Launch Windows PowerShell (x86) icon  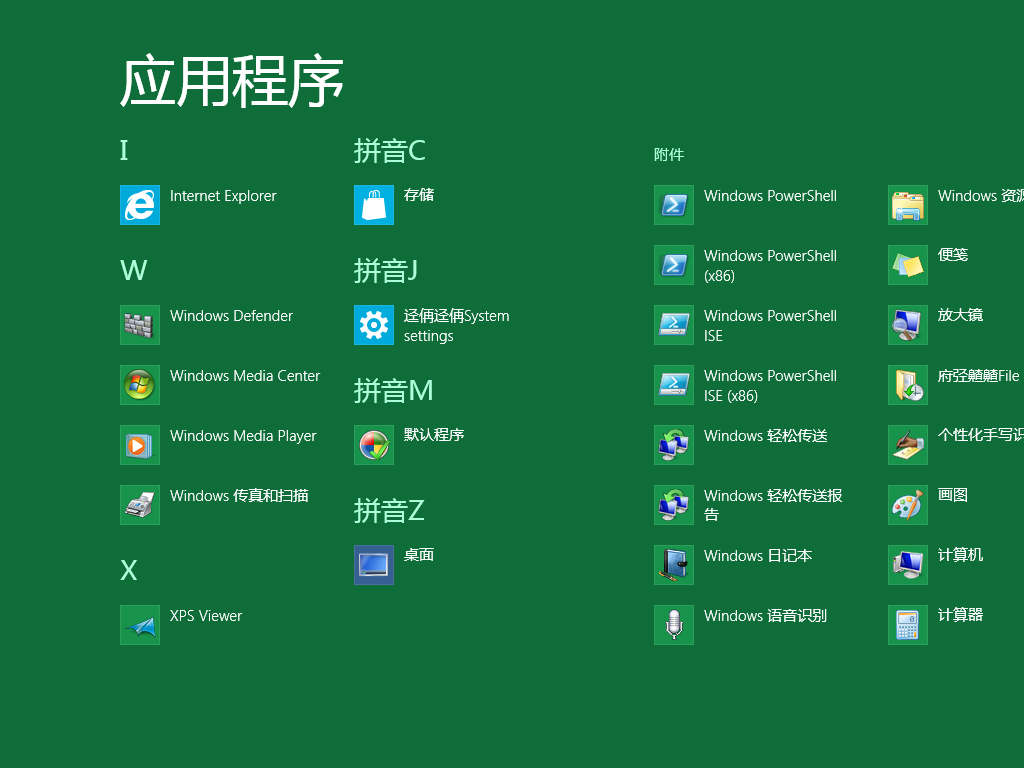(x=674, y=264)
